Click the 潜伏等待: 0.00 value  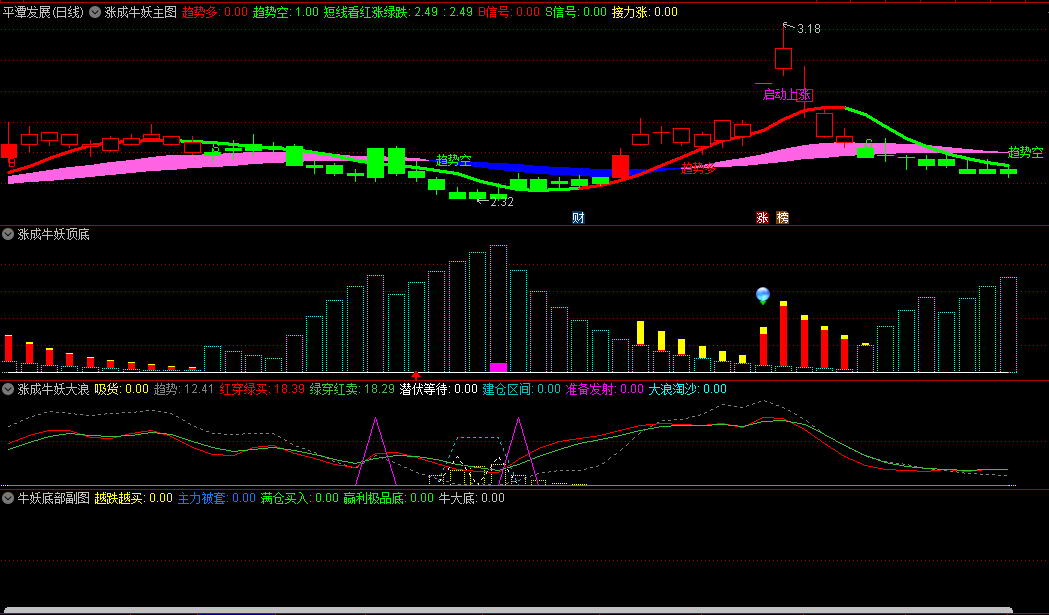[x=438, y=389]
